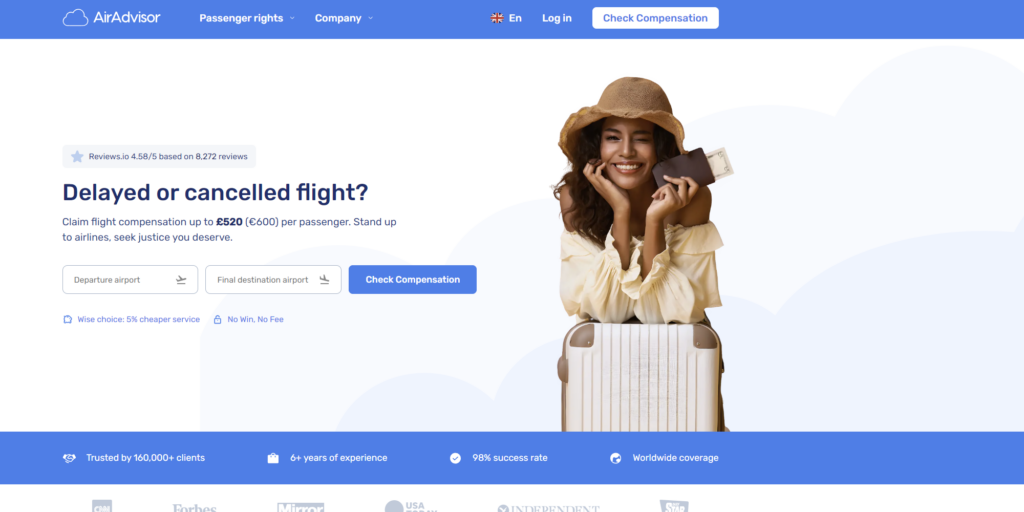Screen dimensions: 1024x512
Task: Click the white Check Compensation header button
Action: 655,18
